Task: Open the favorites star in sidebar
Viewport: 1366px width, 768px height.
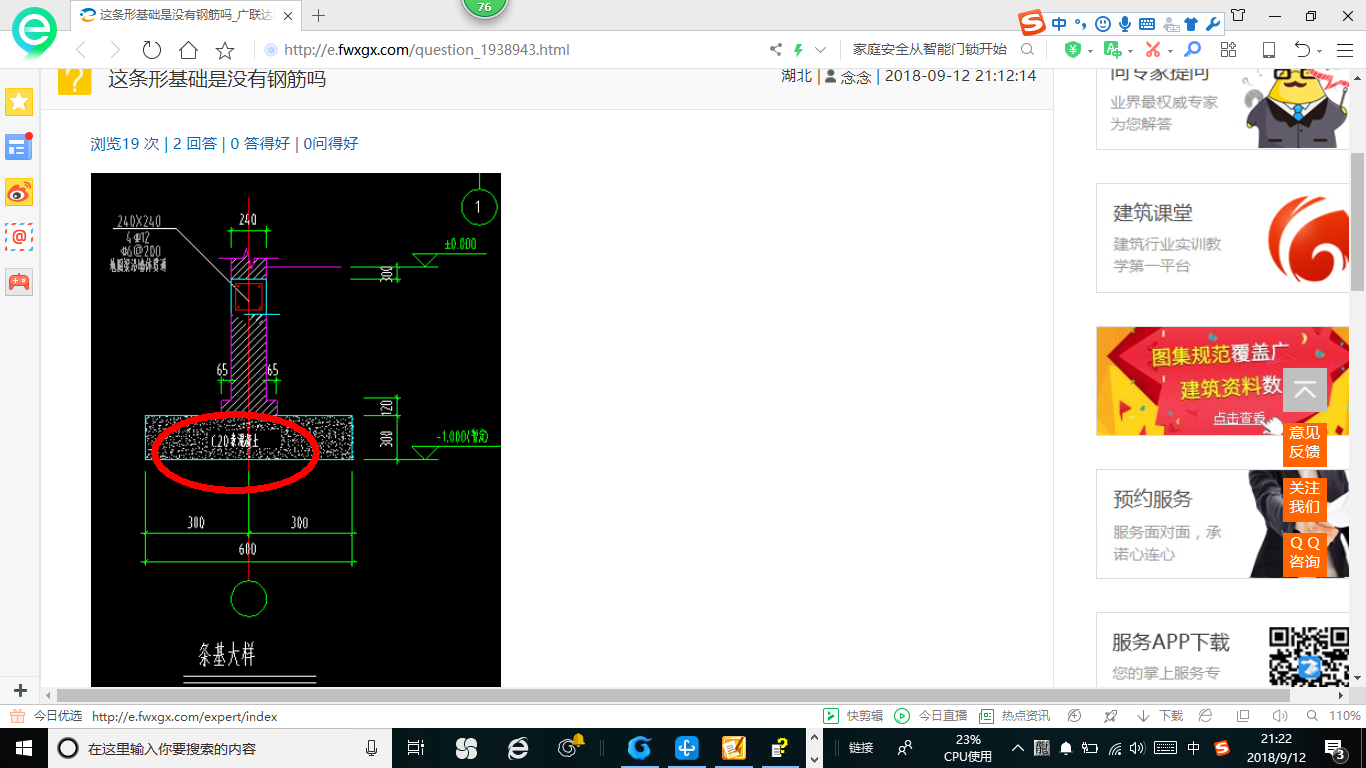Action: click(19, 101)
